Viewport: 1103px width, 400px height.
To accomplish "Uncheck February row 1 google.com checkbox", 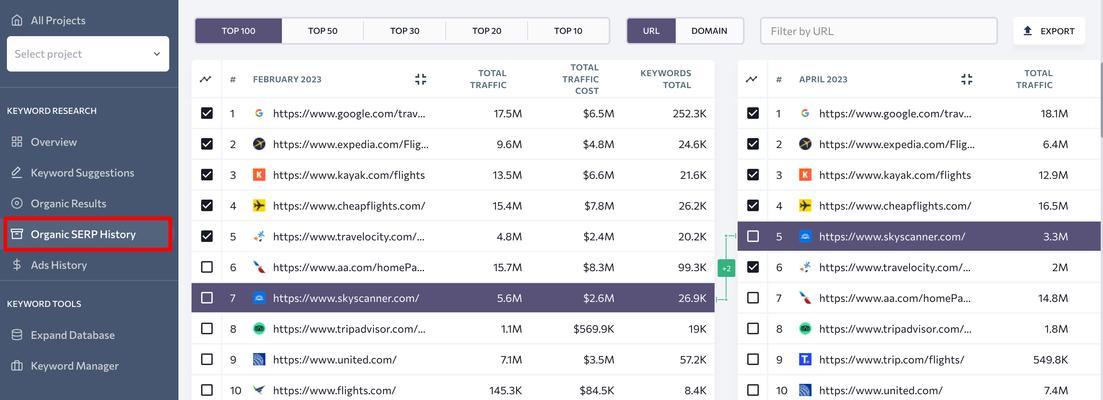I will [207, 113].
